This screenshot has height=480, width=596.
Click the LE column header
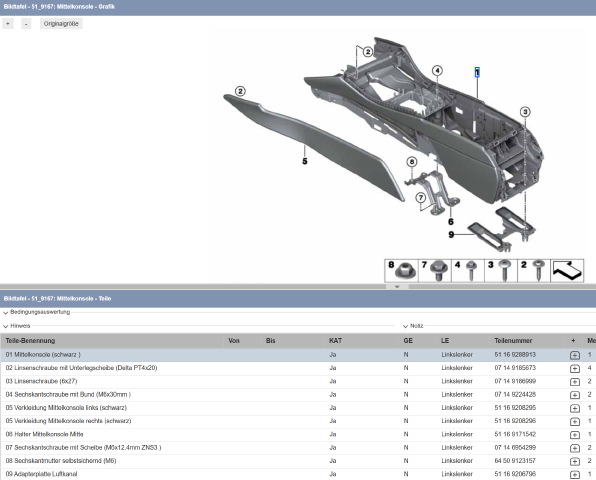pos(445,341)
